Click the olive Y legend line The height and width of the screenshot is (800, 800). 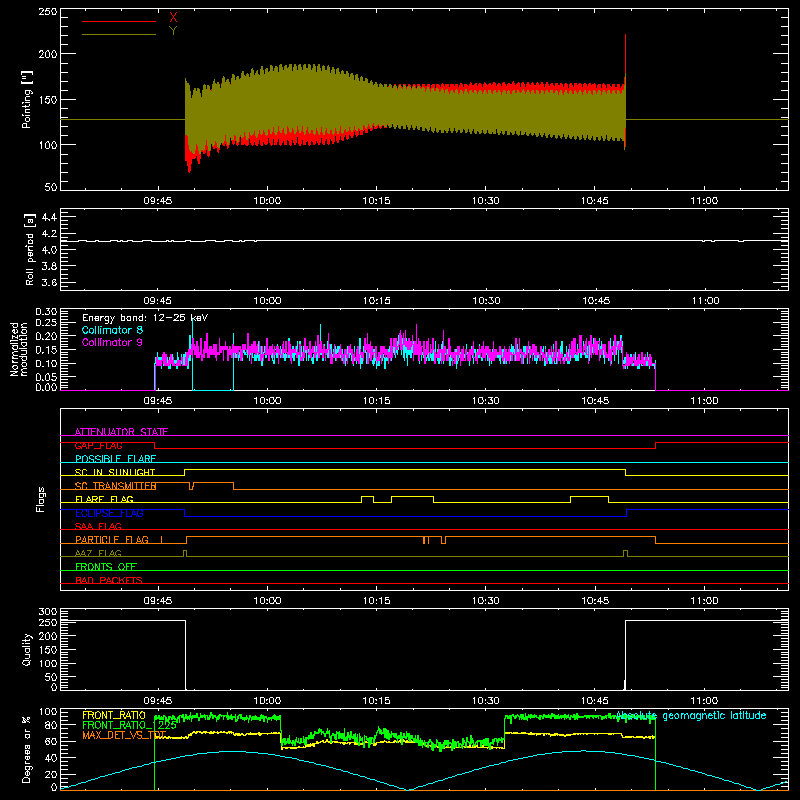pos(119,34)
